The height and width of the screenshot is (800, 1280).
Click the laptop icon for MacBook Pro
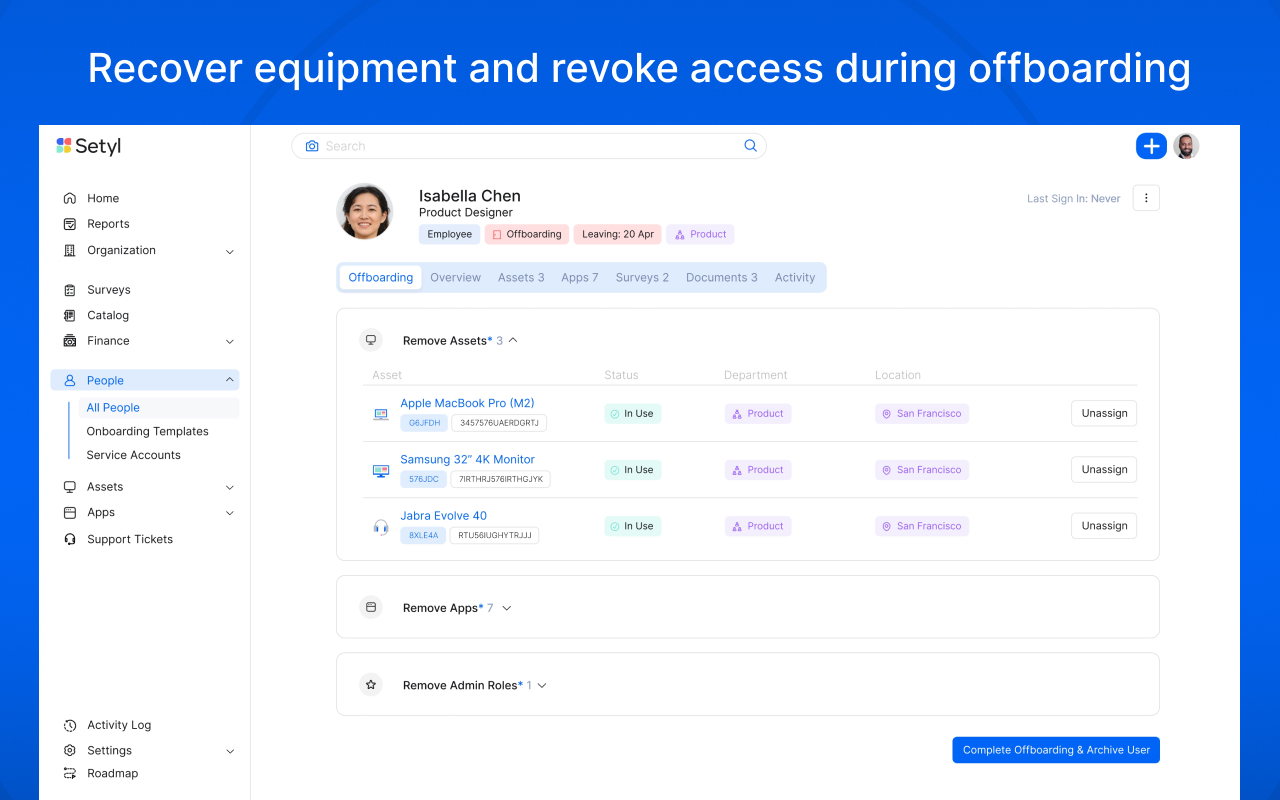coord(381,414)
